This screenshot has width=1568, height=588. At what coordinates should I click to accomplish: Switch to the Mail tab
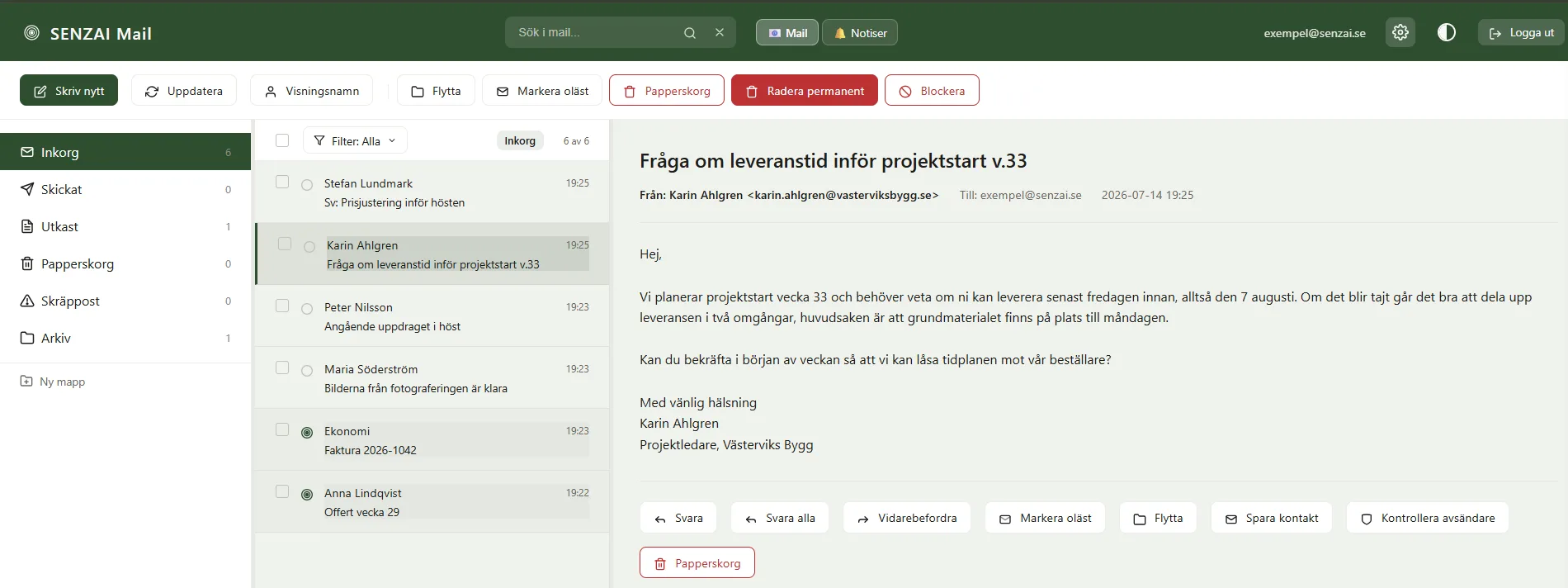(787, 33)
